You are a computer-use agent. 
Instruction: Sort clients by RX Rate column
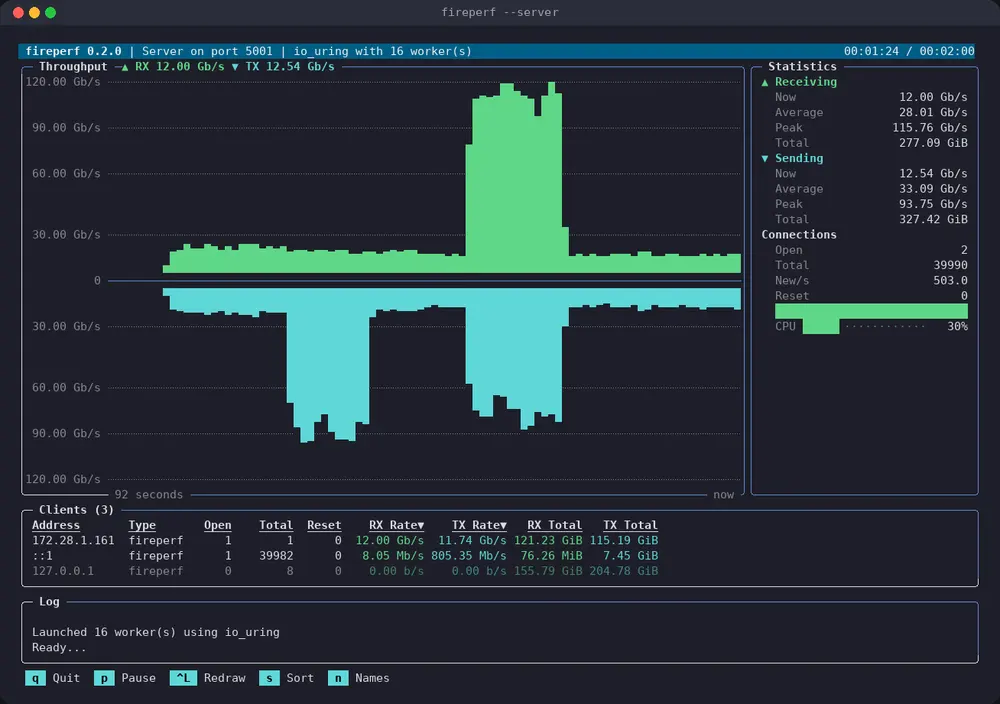[396, 525]
